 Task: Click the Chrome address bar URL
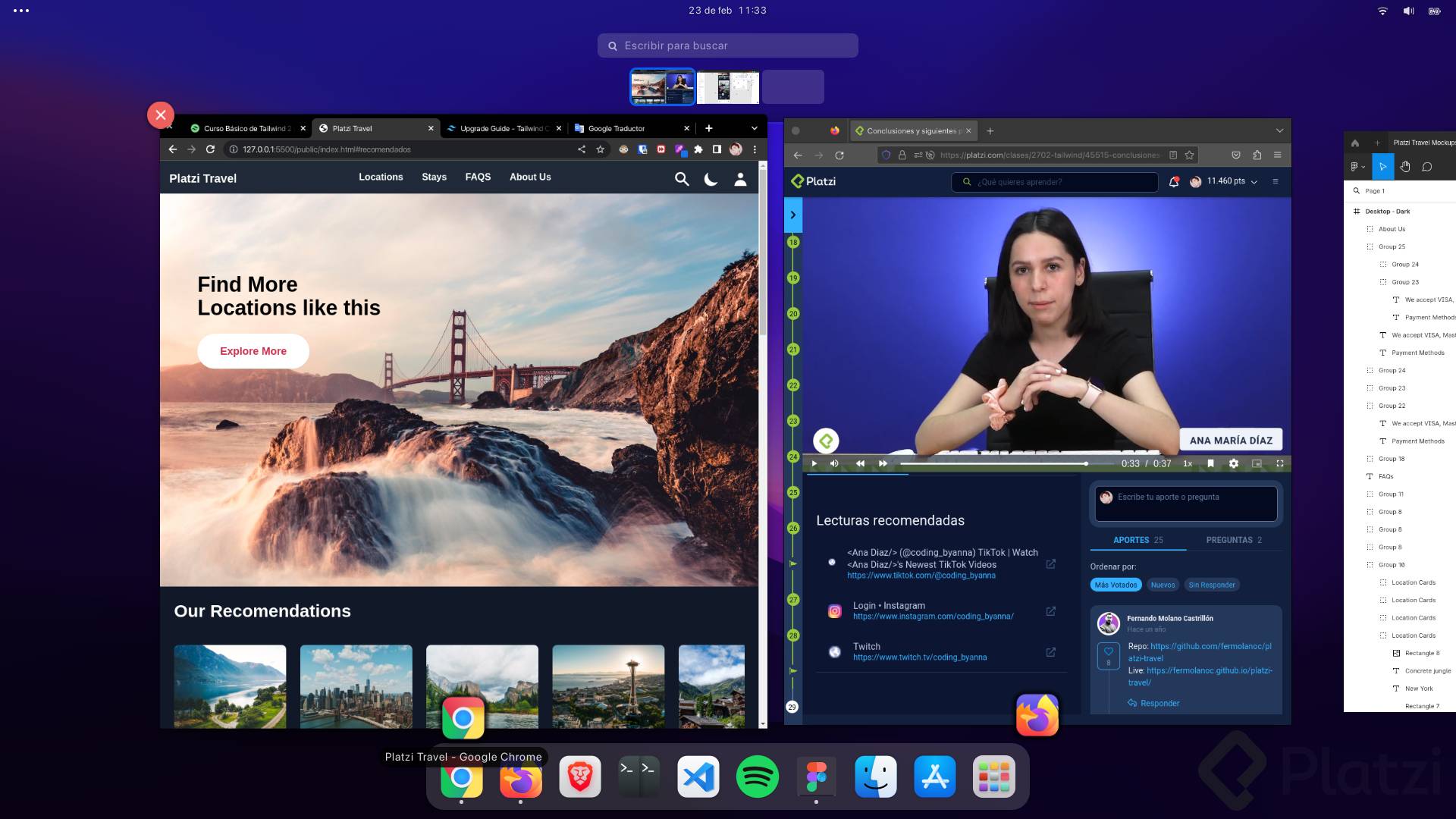click(x=327, y=149)
